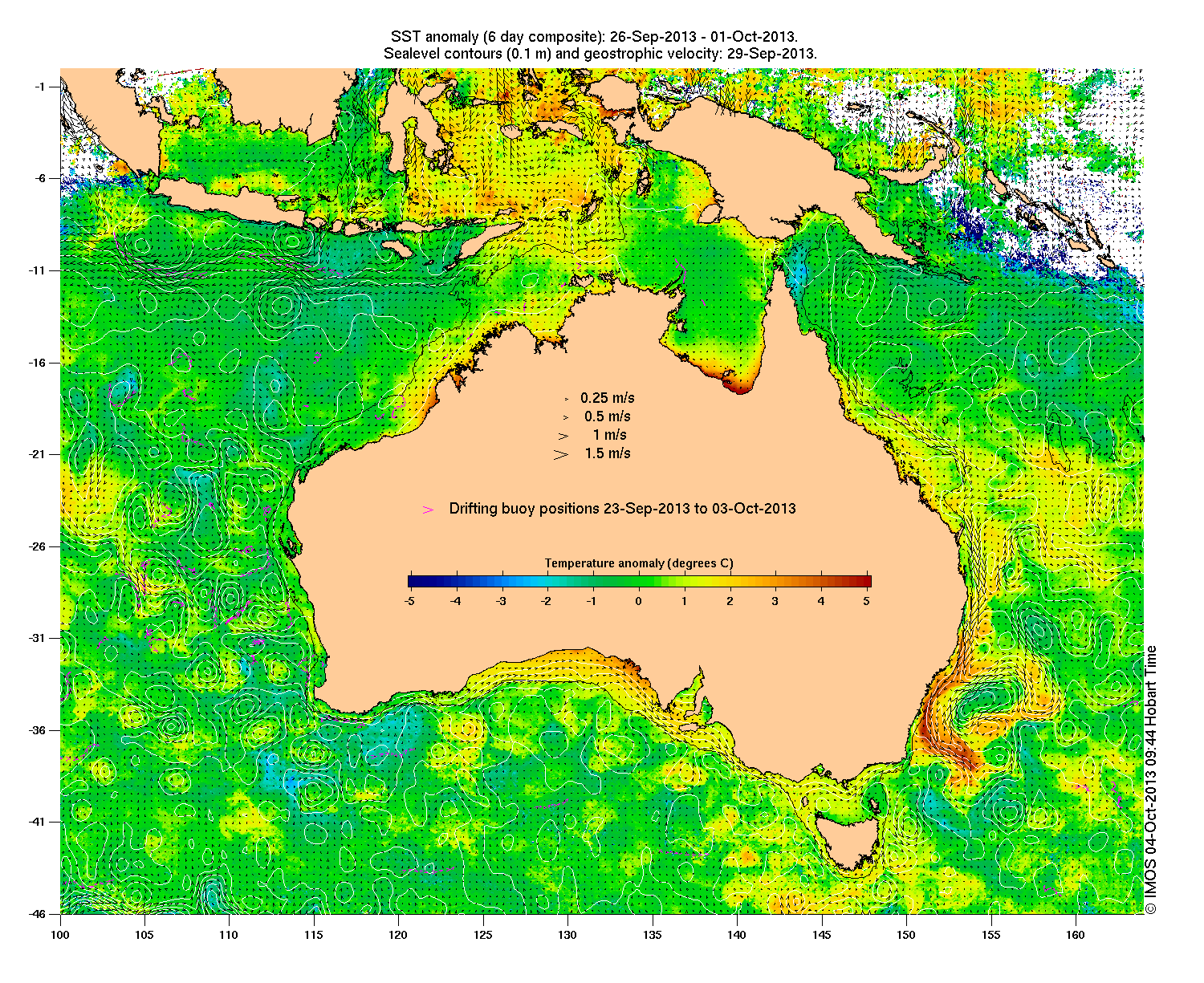Click the Temperature anomaly (degrees C) label
The width and height of the screenshot is (1204, 983).
[x=639, y=563]
